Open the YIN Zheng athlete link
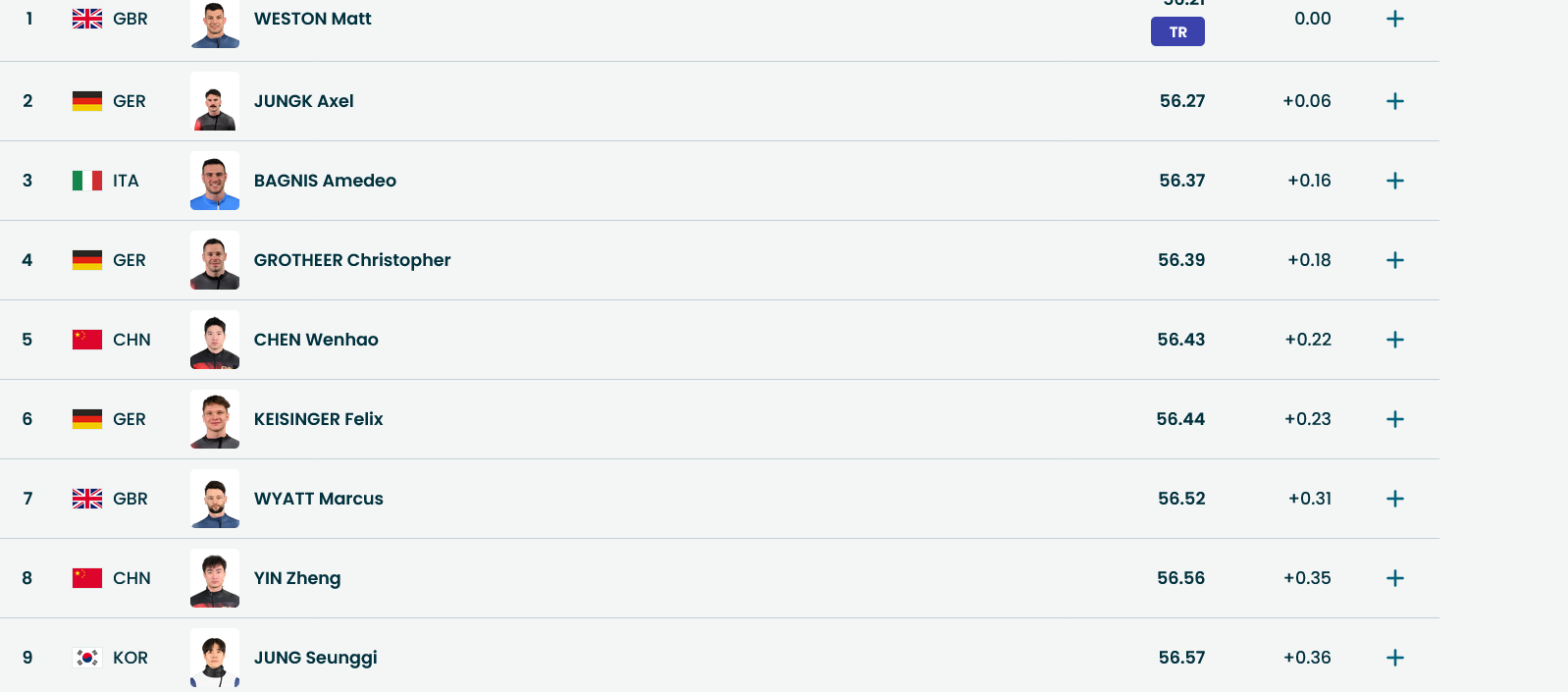Image resolution: width=1568 pixels, height=692 pixels. point(297,578)
